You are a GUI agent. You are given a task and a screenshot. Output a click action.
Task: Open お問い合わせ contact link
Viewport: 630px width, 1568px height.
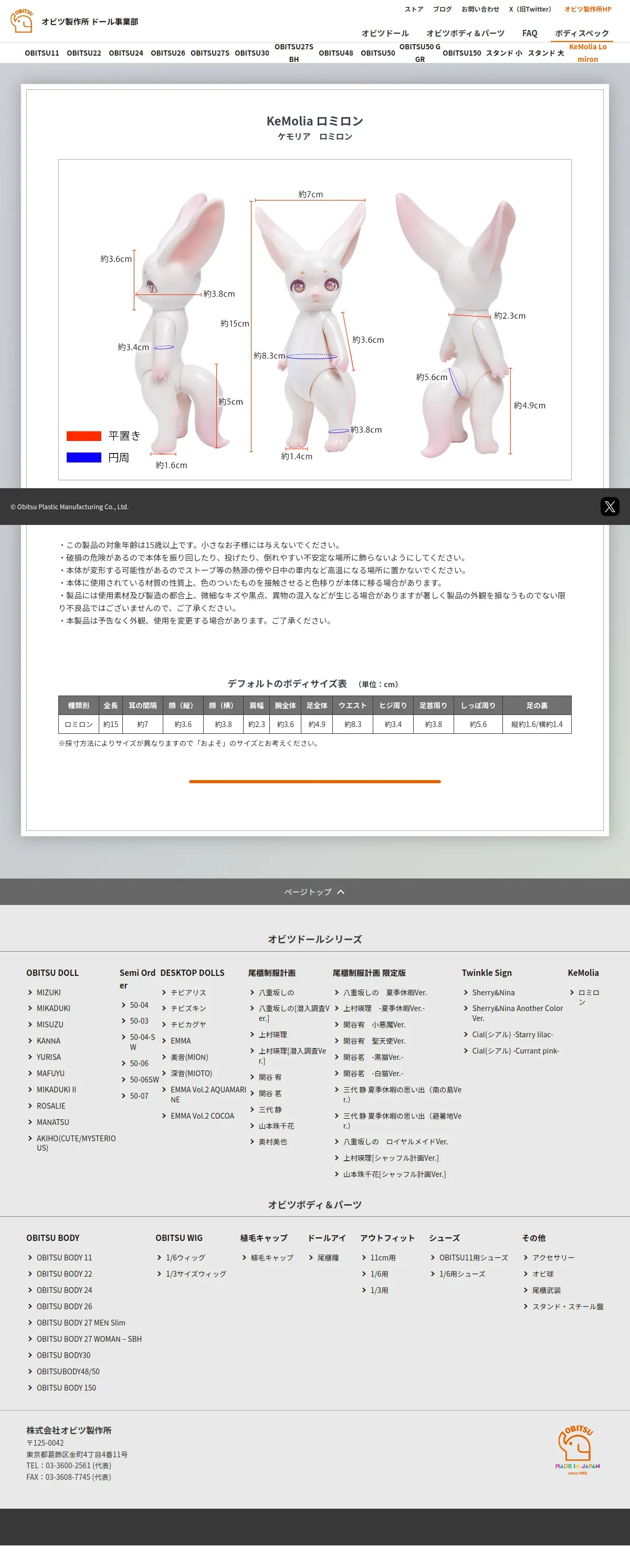480,9
